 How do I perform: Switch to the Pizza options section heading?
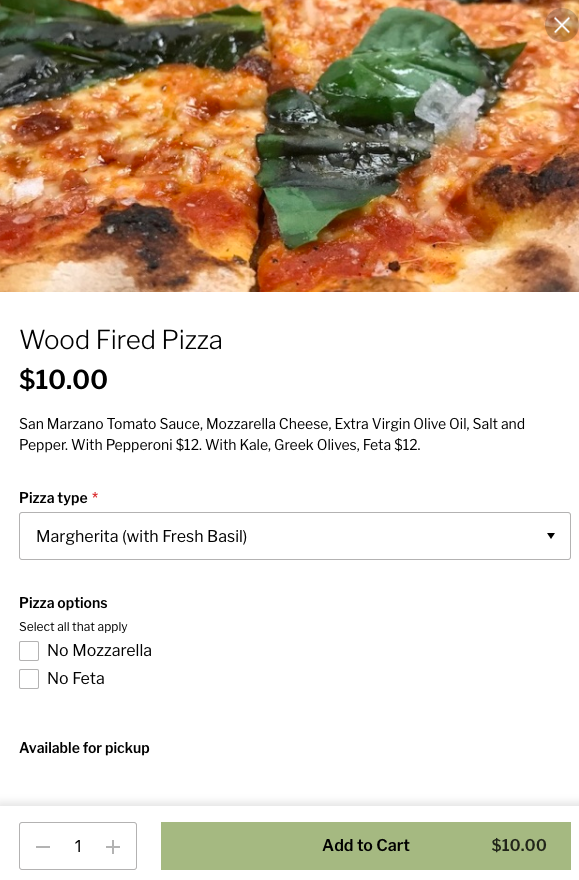63,603
